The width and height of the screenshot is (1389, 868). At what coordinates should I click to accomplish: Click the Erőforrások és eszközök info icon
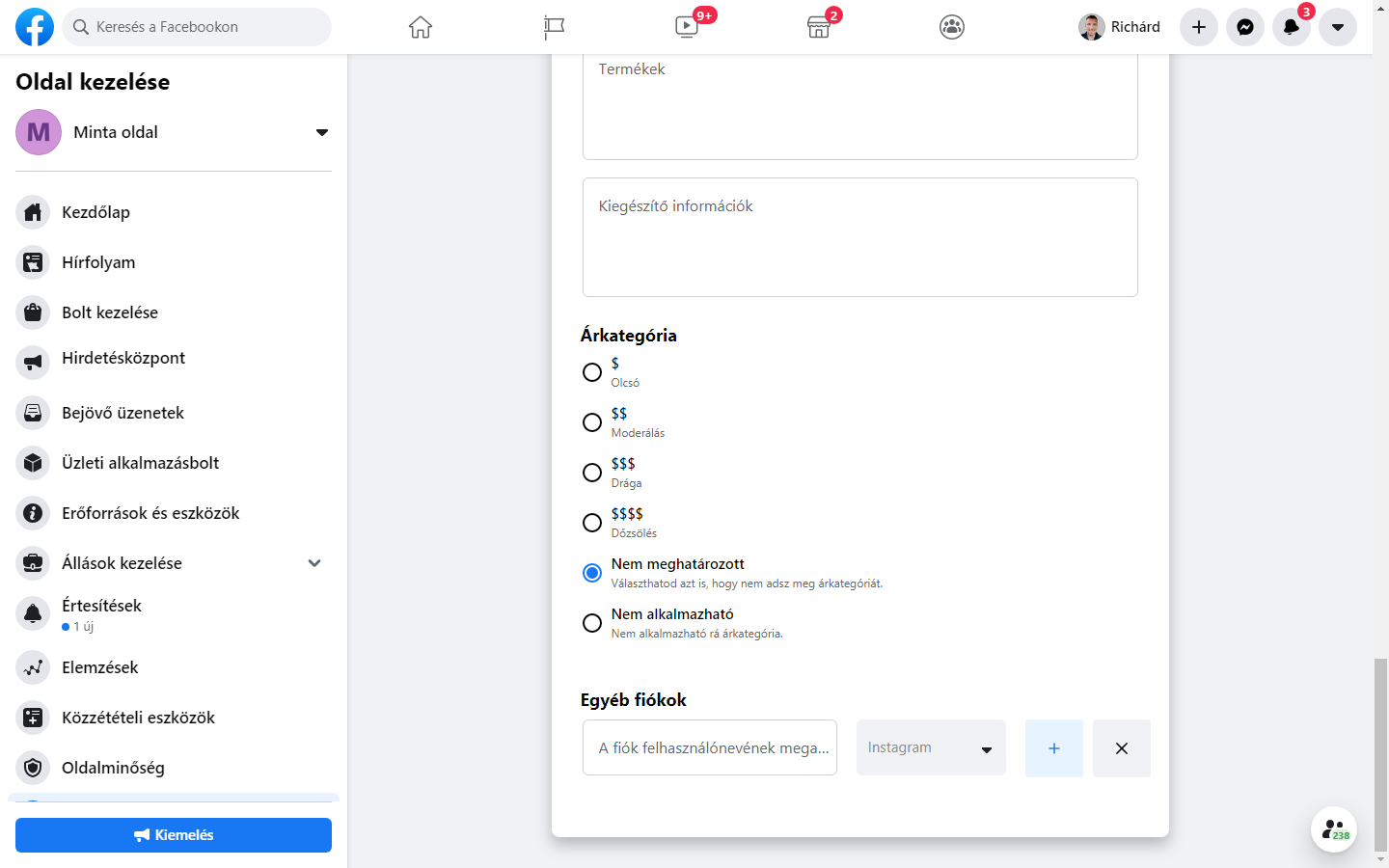pos(33,513)
